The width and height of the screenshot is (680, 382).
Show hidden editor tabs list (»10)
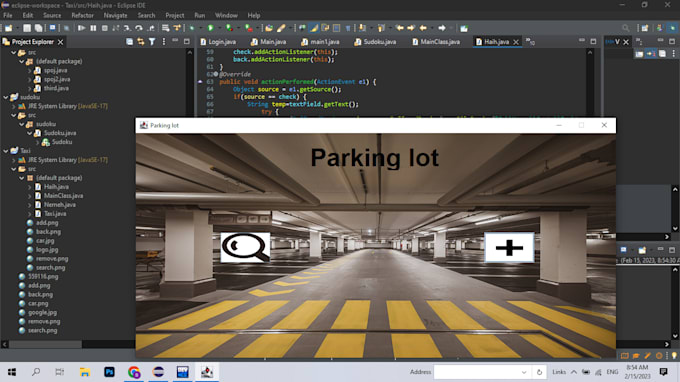(x=530, y=42)
